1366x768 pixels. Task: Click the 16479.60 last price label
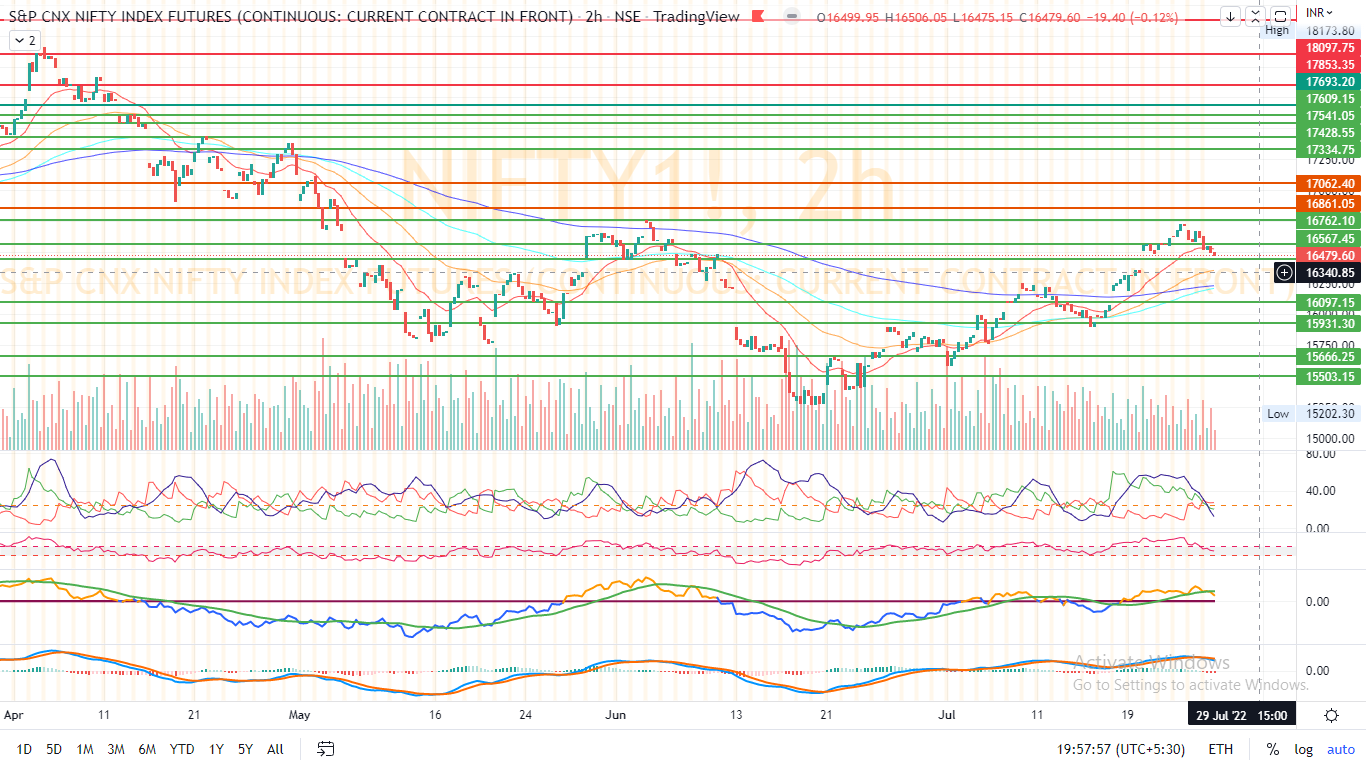tap(1330, 255)
